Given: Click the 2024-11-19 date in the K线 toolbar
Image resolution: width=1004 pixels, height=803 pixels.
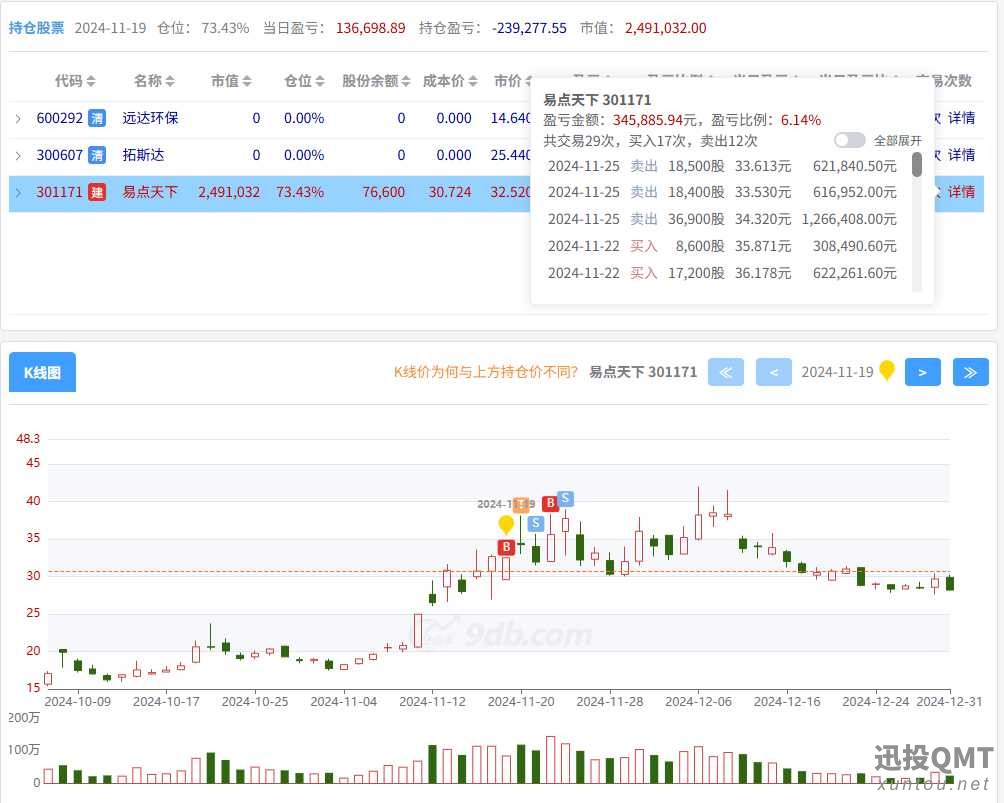Looking at the screenshot, I should pos(837,372).
